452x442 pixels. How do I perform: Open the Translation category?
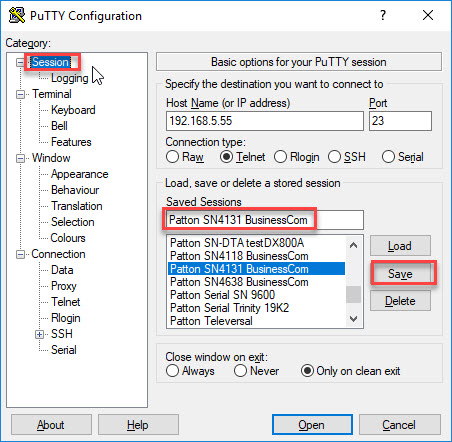77,206
